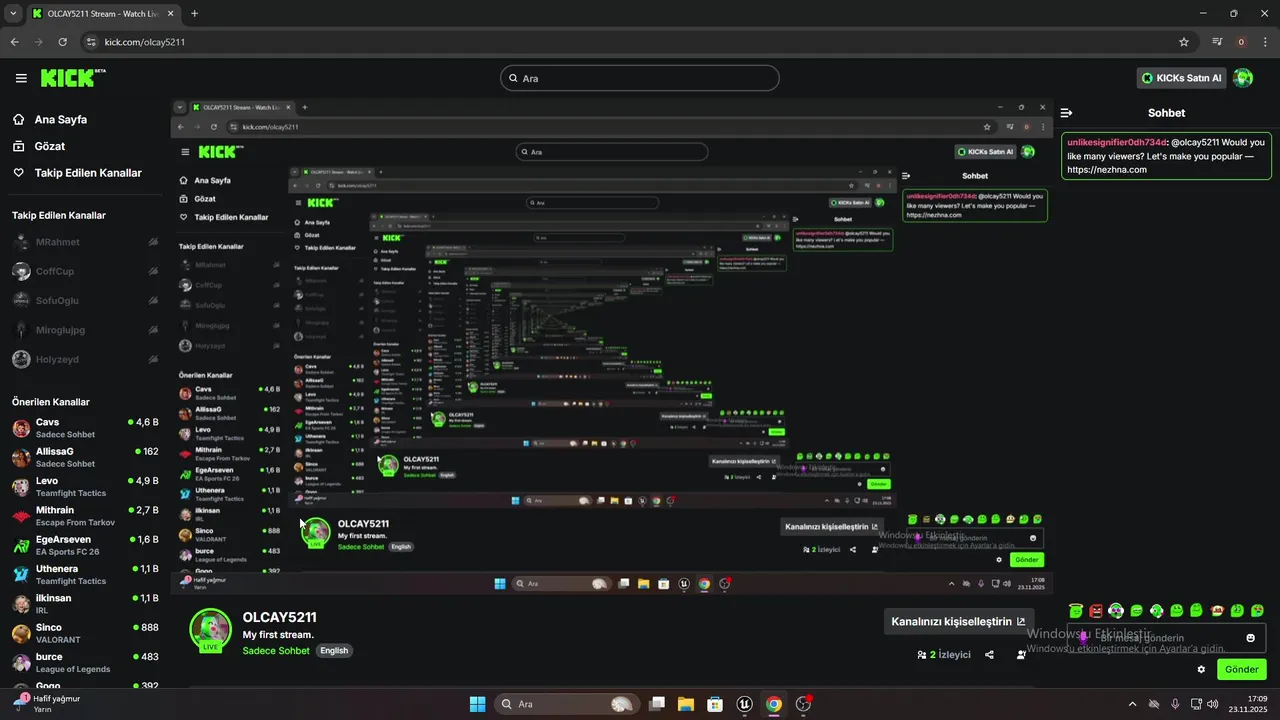
Task: Open the Chrome three-dot menu in the top toolbar
Action: [1265, 42]
